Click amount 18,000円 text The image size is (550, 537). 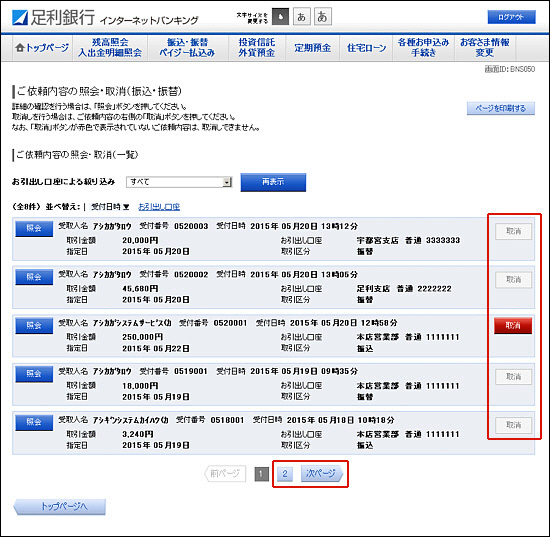(x=140, y=386)
